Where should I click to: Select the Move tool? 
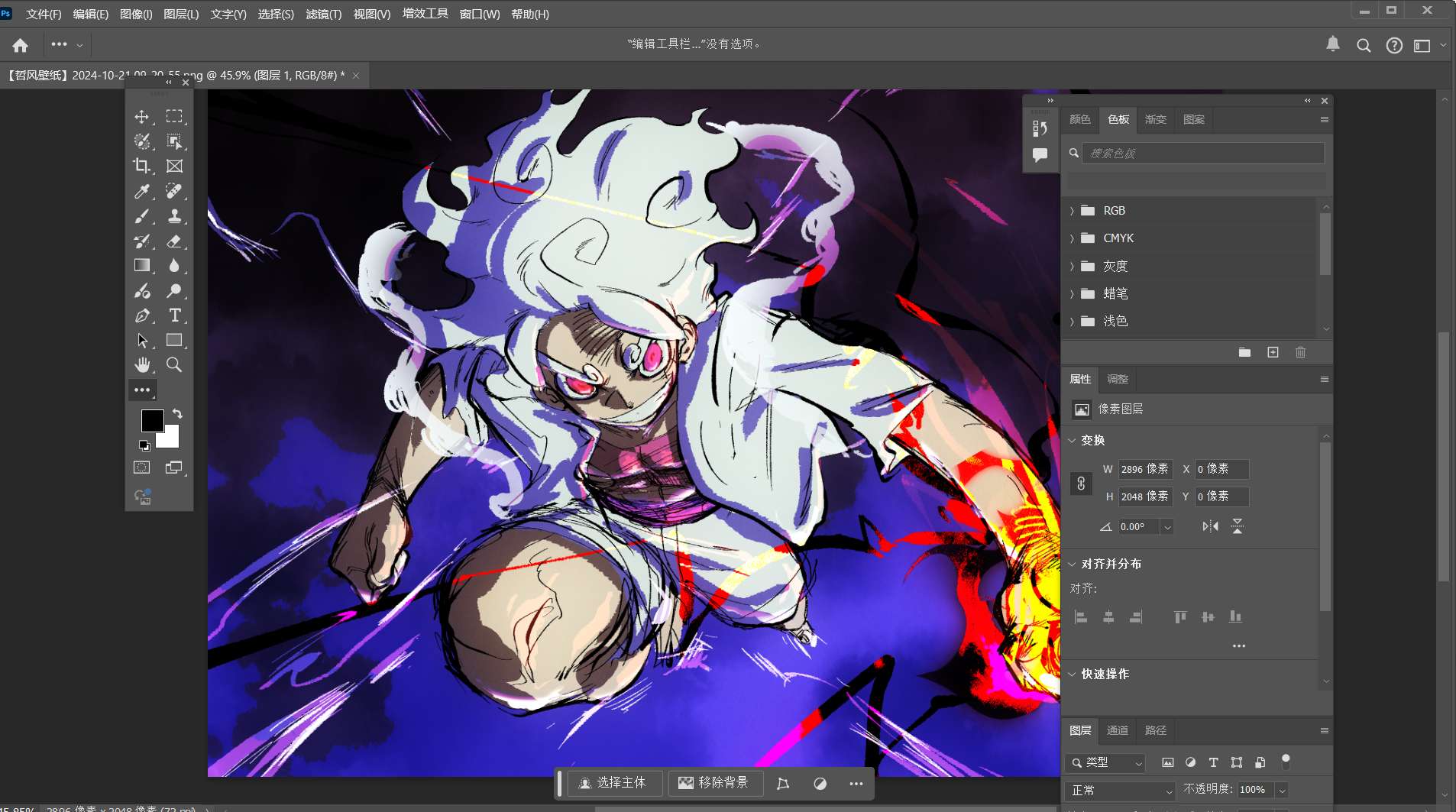pyautogui.click(x=142, y=116)
